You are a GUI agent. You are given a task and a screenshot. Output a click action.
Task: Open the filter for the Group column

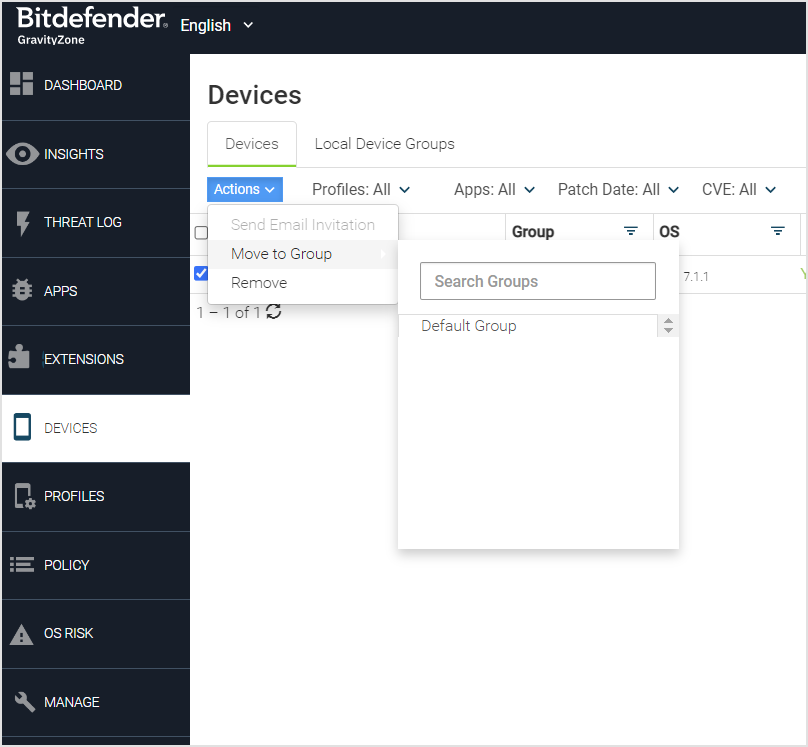tap(631, 231)
